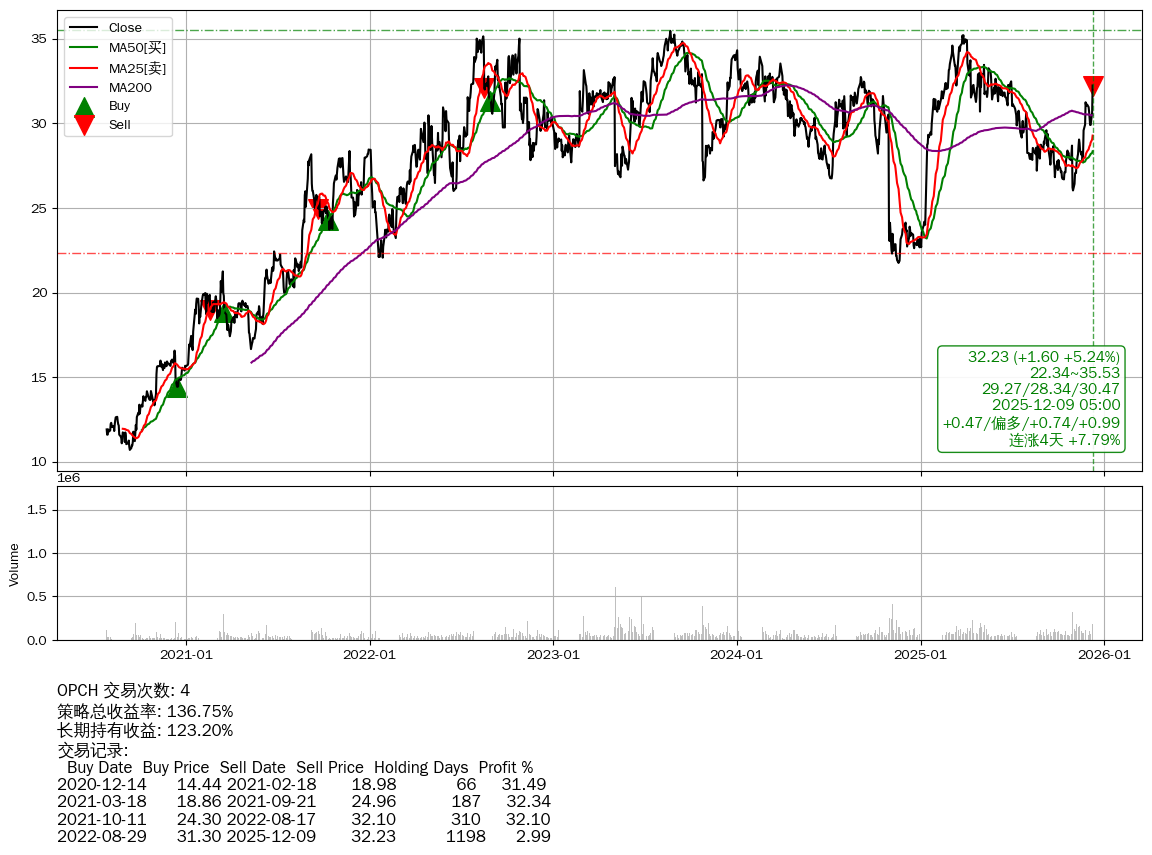Click the Profit % column header
The height and width of the screenshot is (855, 1152).
click(505, 768)
